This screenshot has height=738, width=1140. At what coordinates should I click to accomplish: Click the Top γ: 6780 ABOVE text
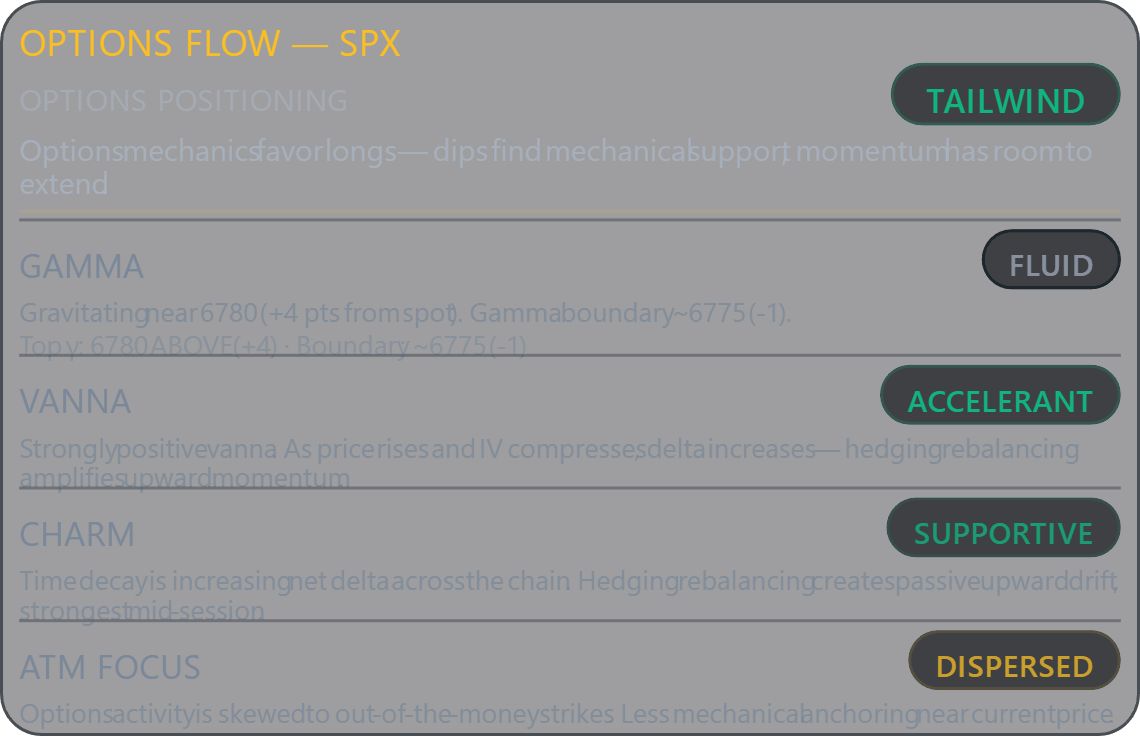pos(150,346)
